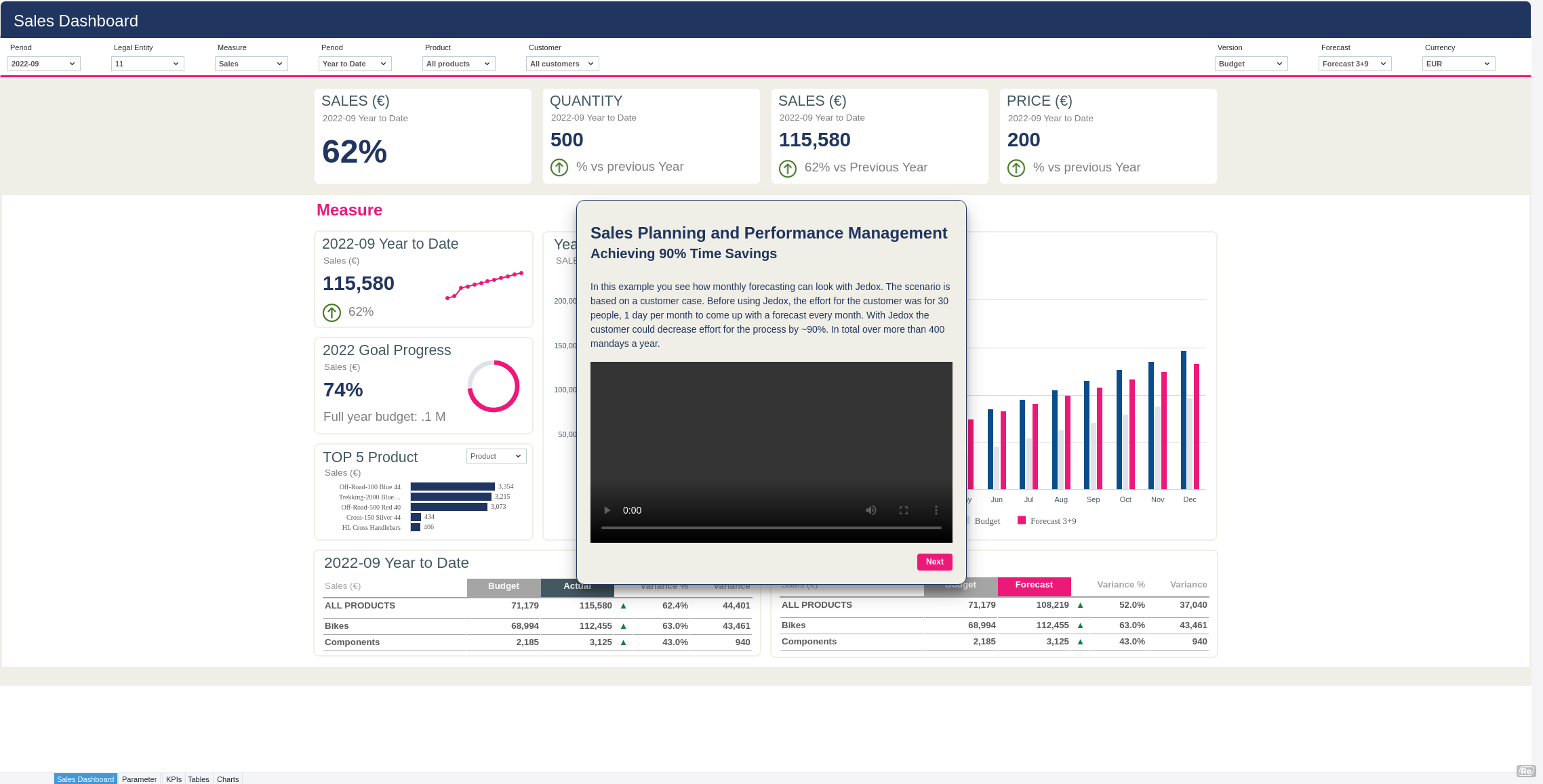Open the Period 2022-09 dropdown
Screen dimensions: 1543x784
43,64
